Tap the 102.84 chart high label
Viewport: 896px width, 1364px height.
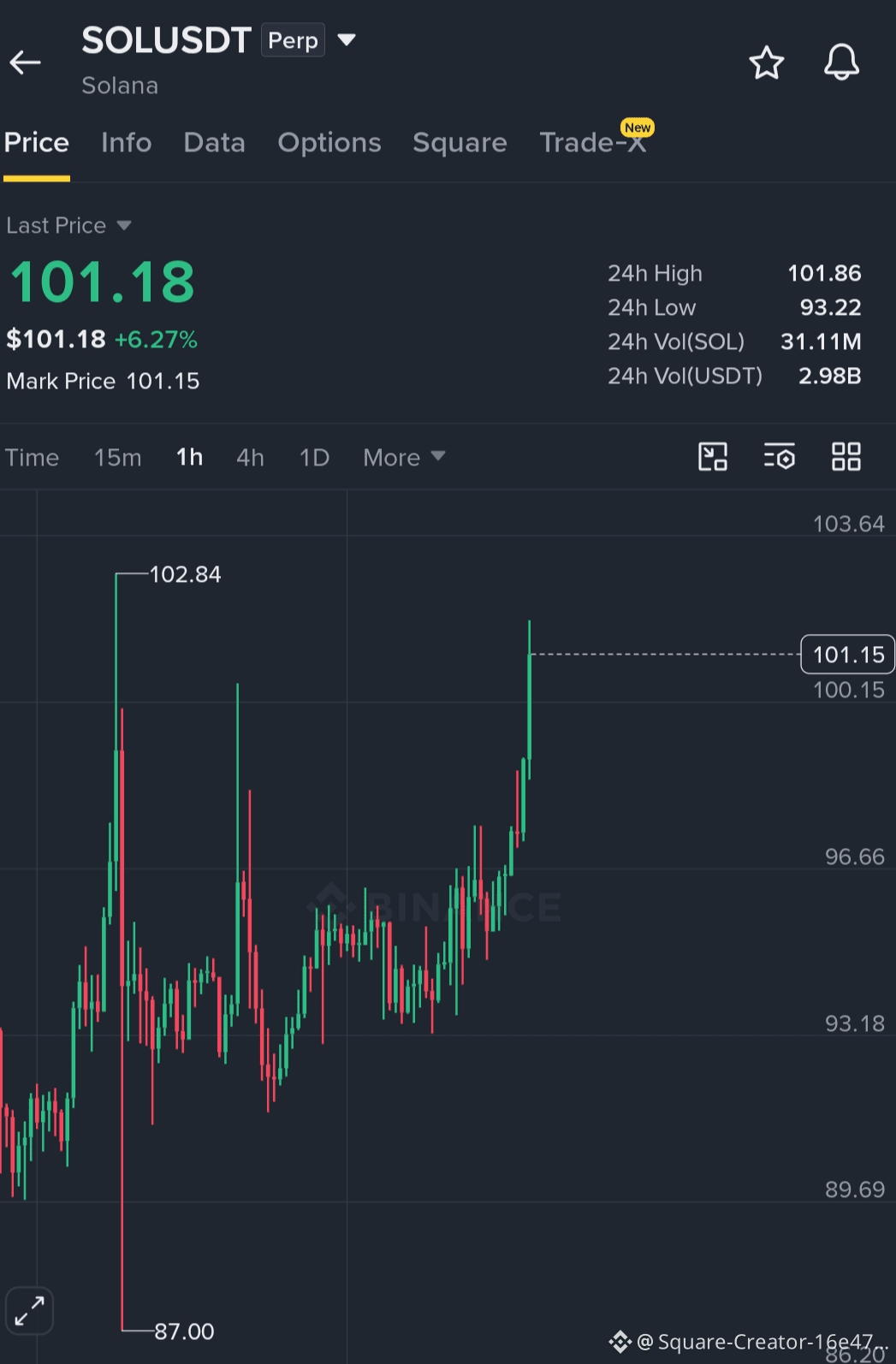pyautogui.click(x=186, y=574)
